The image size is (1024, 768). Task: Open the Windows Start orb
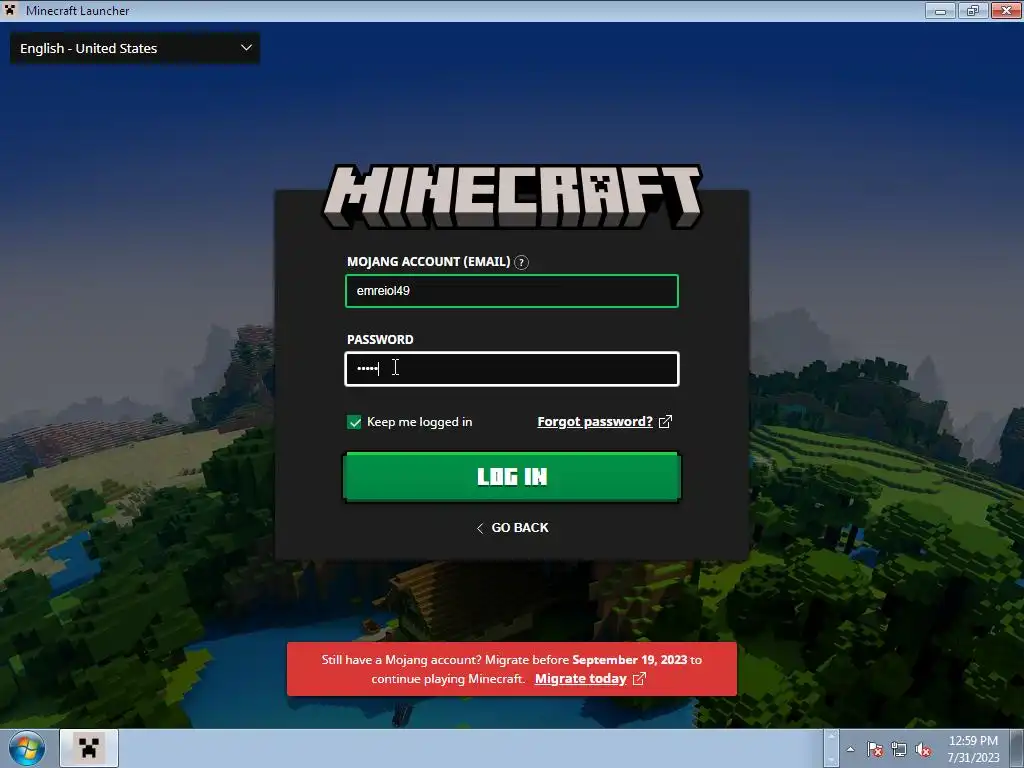(x=27, y=748)
